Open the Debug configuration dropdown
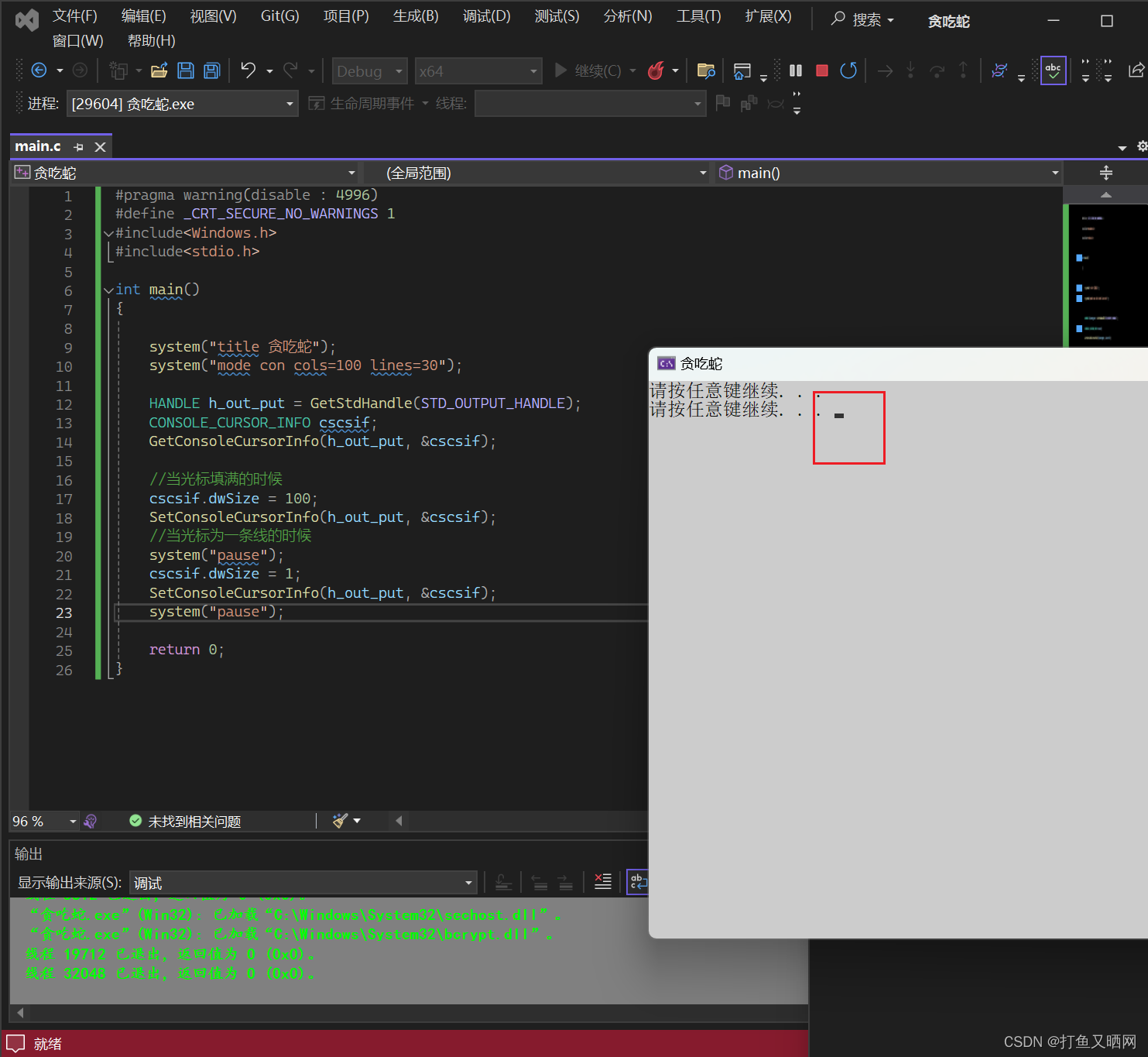The image size is (1148, 1057). [370, 71]
